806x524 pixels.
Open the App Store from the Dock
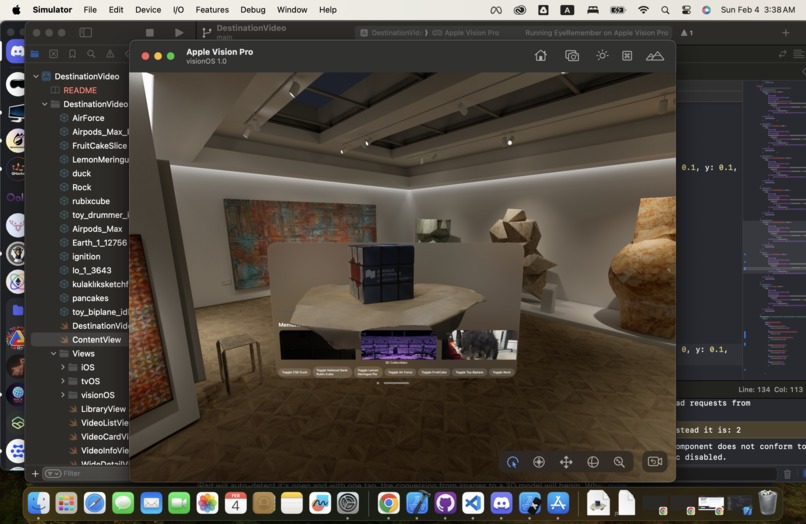(558, 502)
